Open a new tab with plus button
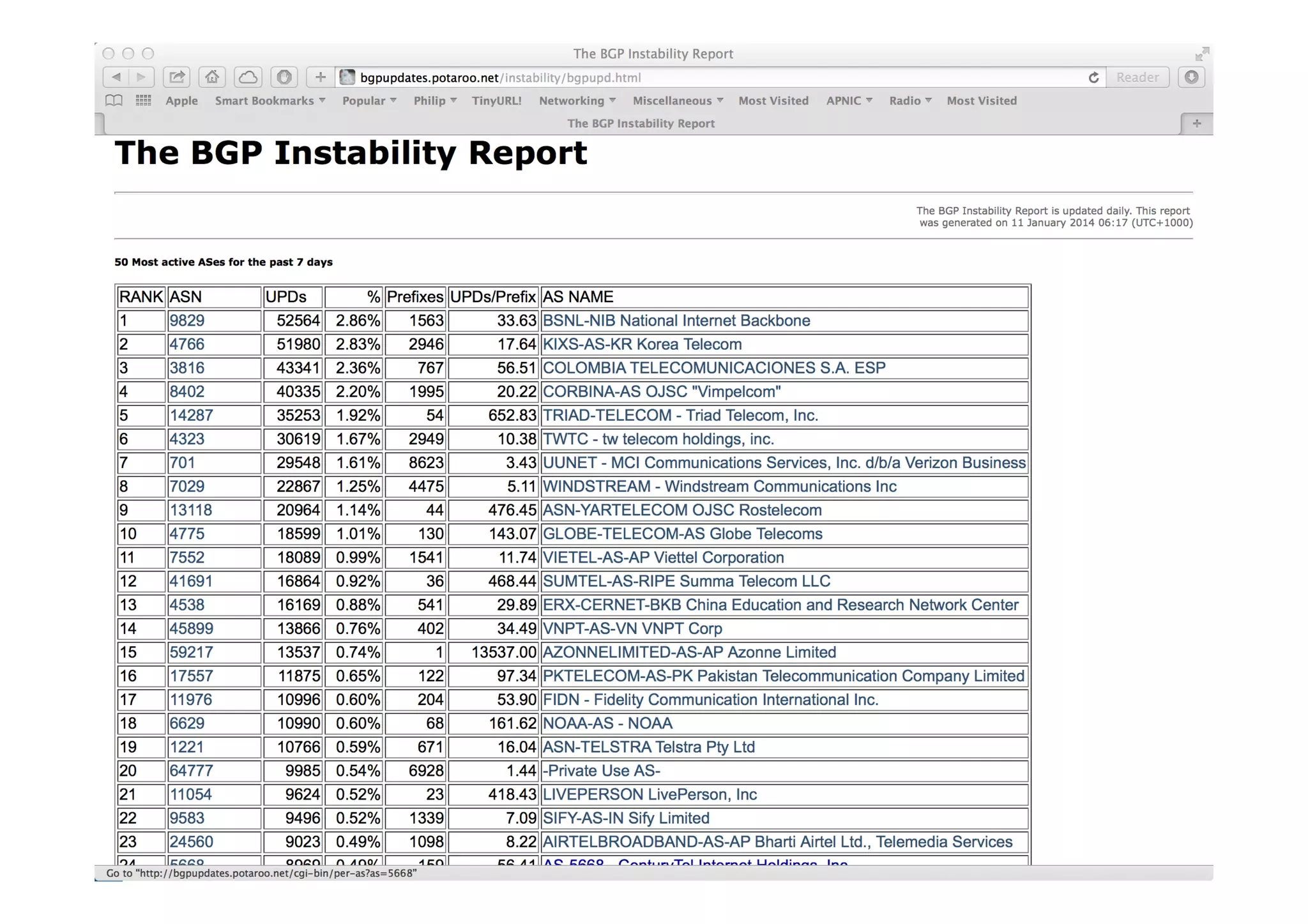Image resolution: width=1308 pixels, height=924 pixels. tap(1197, 123)
